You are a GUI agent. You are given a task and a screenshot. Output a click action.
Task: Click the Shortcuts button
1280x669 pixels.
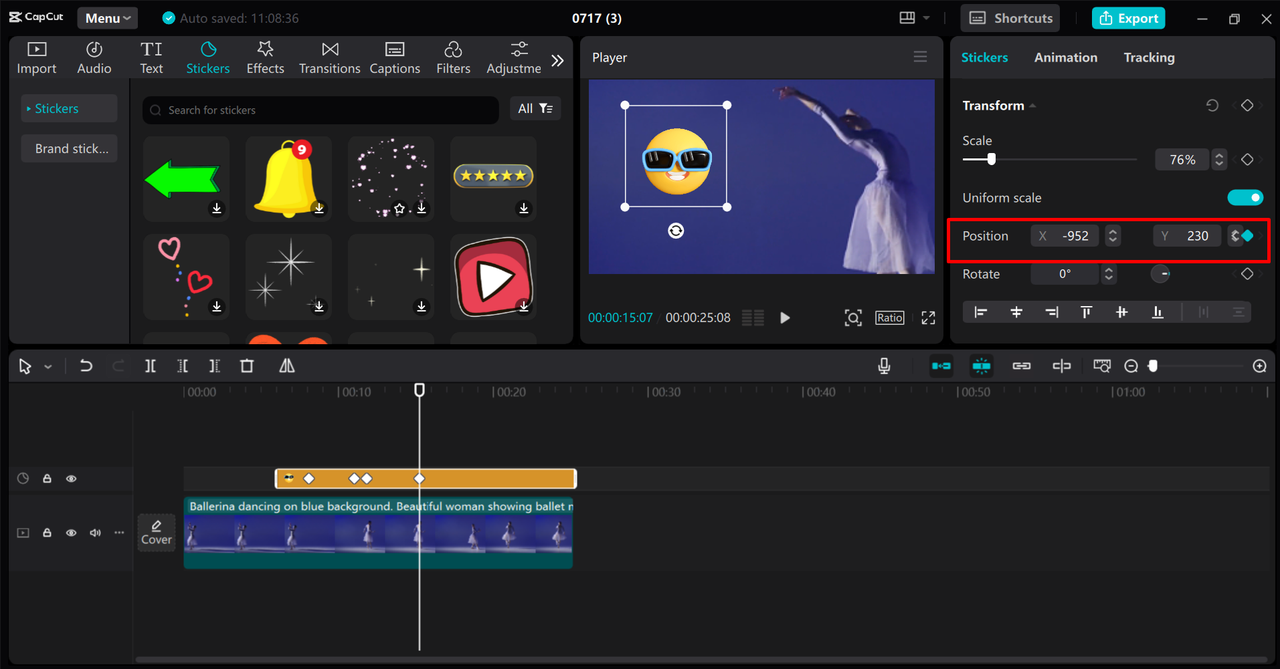1011,18
